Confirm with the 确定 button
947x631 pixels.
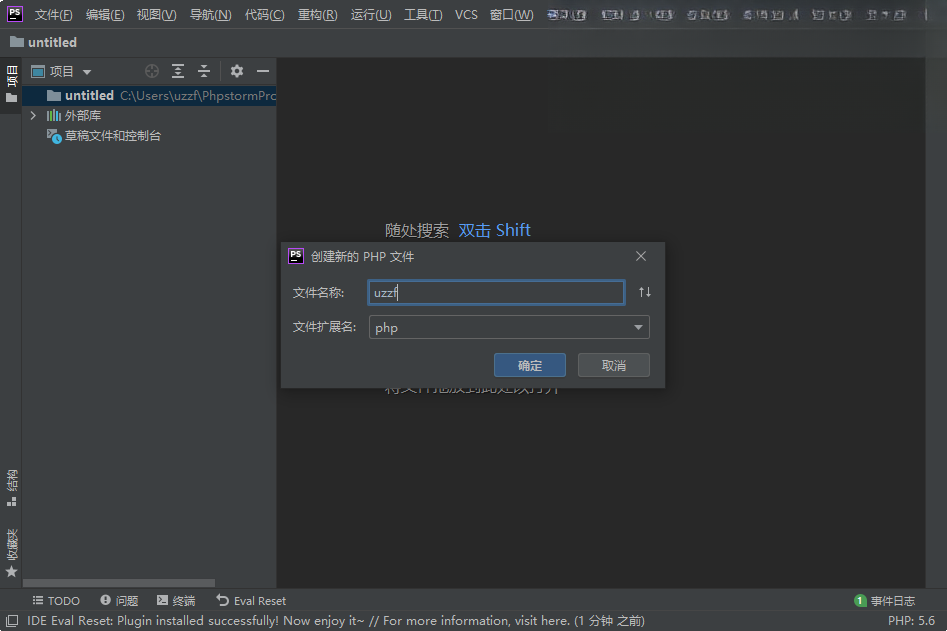tap(530, 365)
